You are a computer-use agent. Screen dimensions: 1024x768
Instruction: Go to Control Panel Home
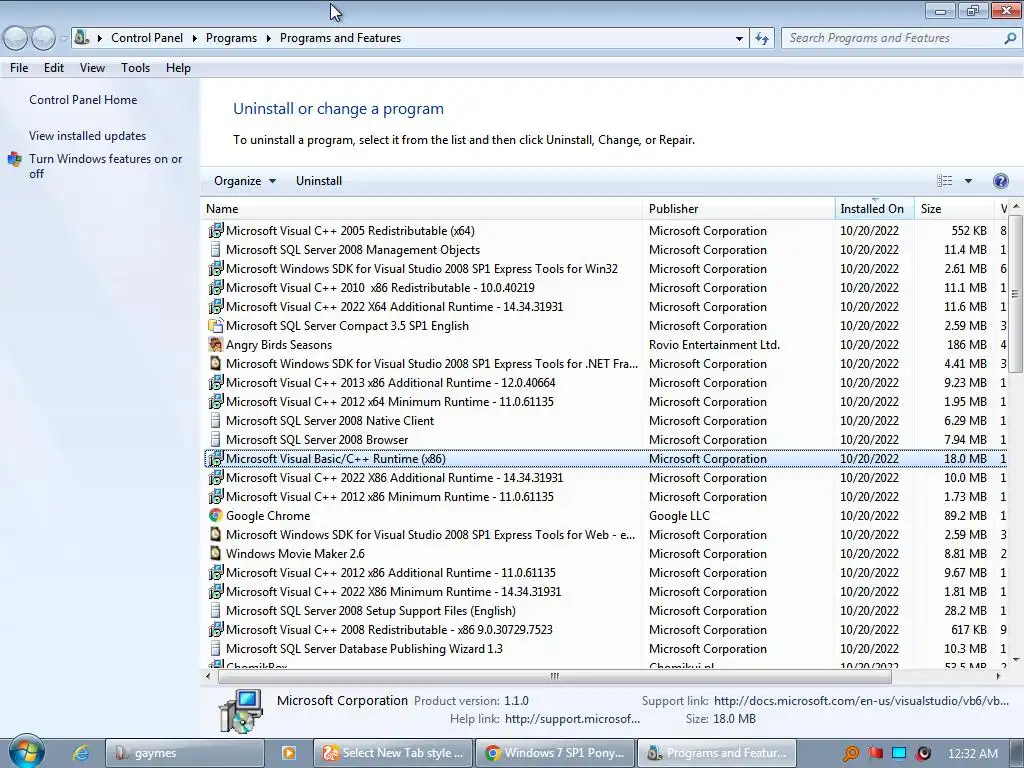click(83, 100)
